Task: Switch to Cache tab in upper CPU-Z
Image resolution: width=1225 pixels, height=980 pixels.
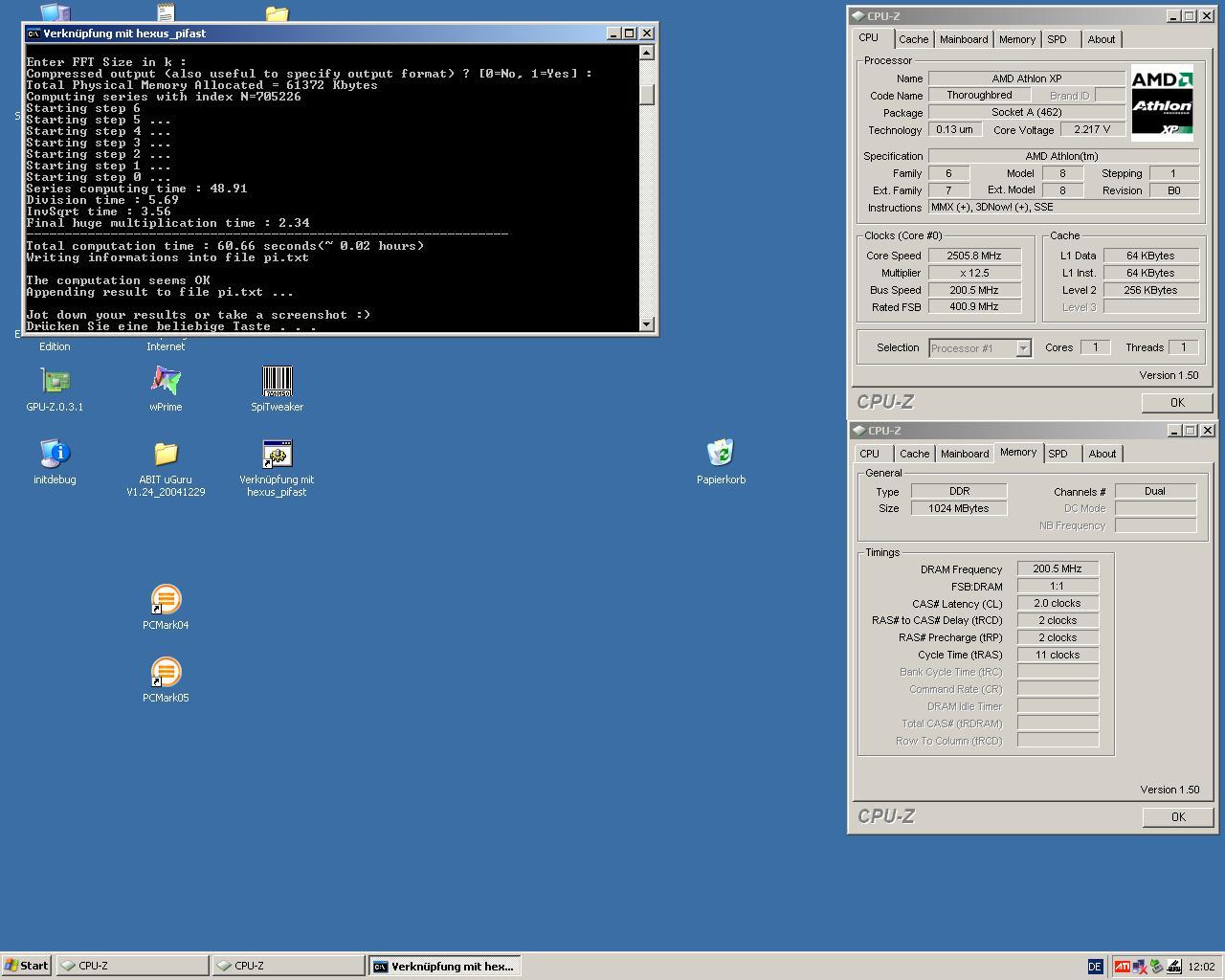Action: point(913,39)
